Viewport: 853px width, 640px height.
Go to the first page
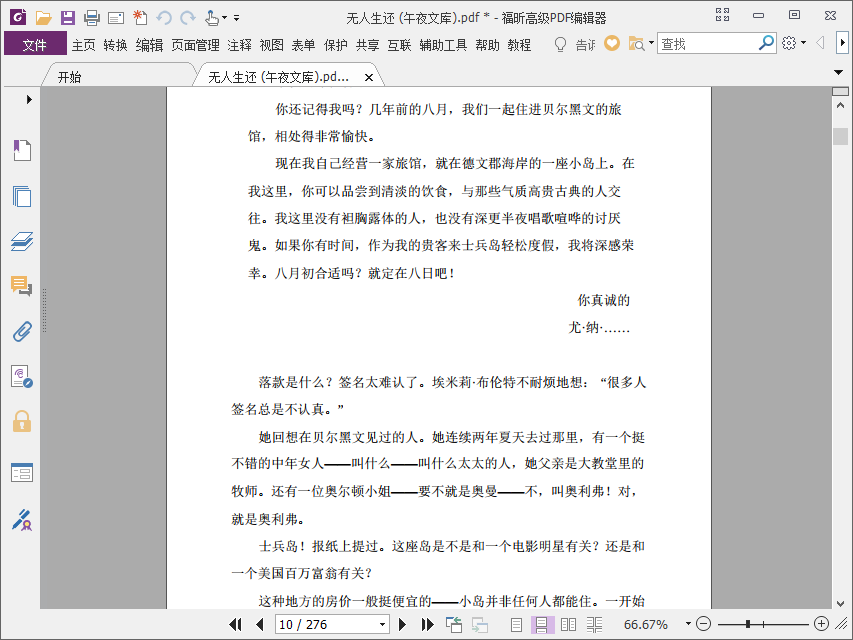pyautogui.click(x=236, y=624)
